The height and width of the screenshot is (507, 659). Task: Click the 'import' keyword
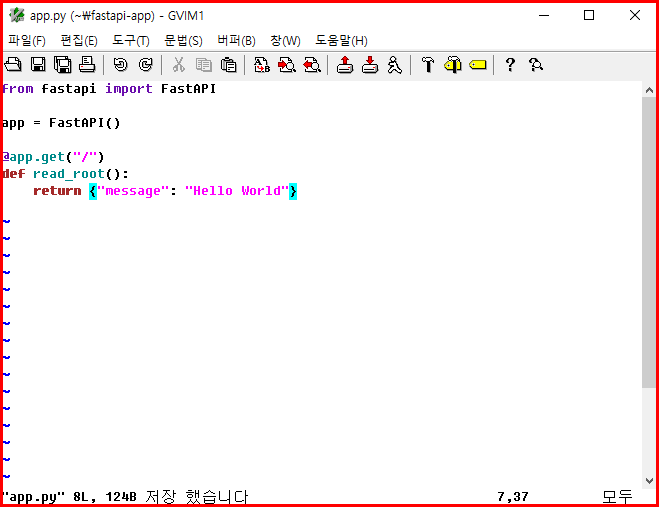[x=129, y=89]
